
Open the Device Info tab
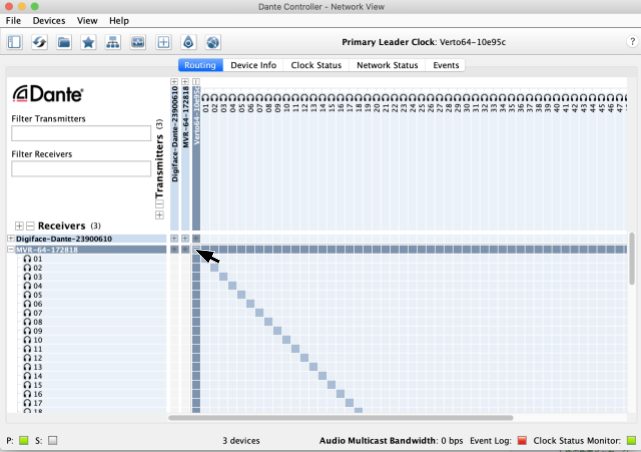[x=253, y=65]
